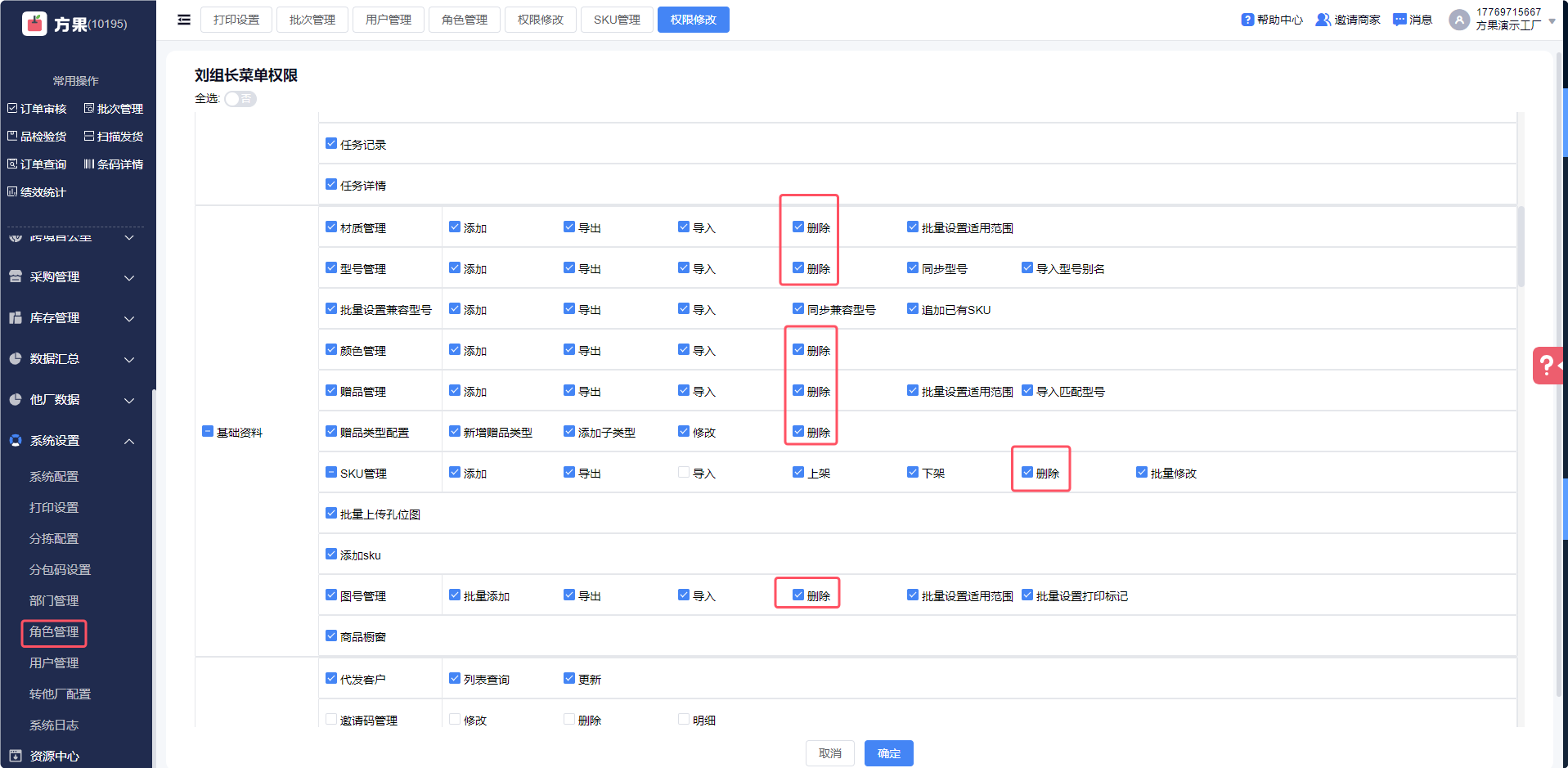This screenshot has width=1568, height=768.
Task: Uncheck delete permission for SKU管理
Action: pyautogui.click(x=1027, y=473)
